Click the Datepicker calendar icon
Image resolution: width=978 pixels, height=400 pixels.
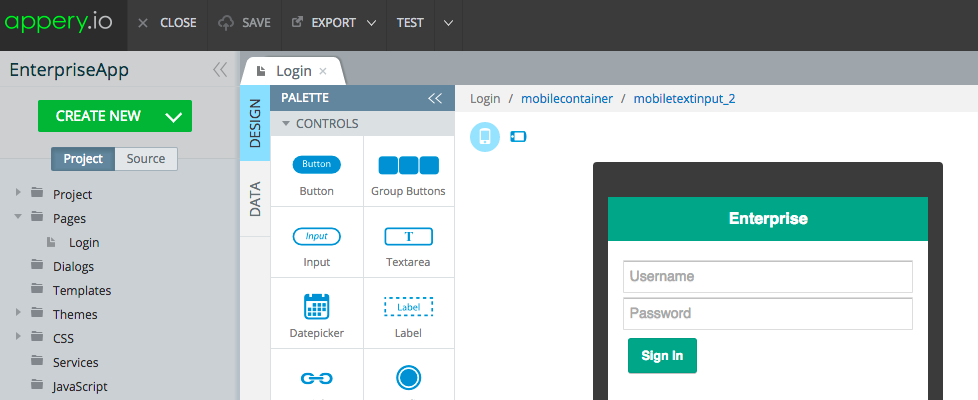[316, 306]
